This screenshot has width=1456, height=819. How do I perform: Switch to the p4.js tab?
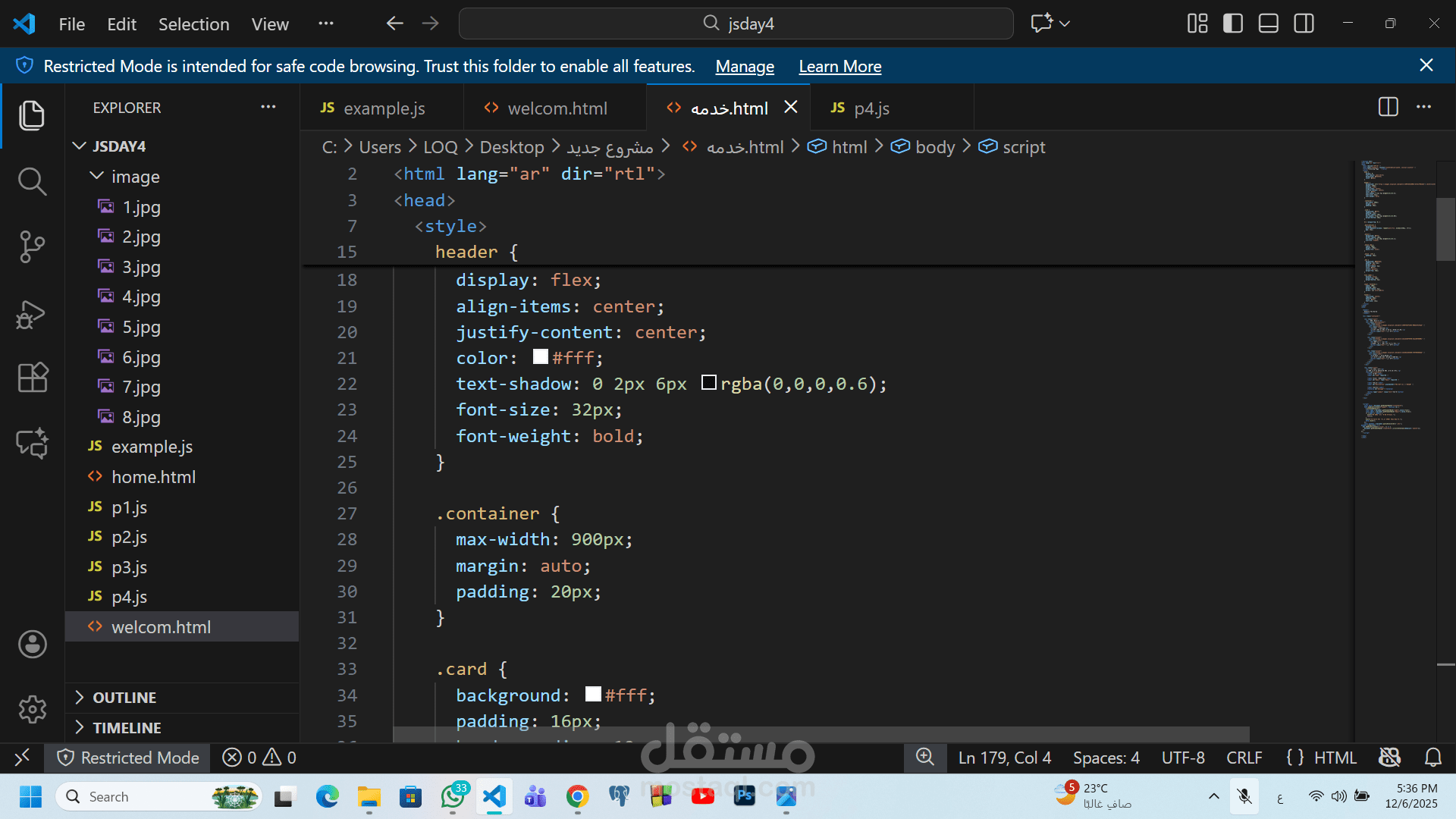871,108
